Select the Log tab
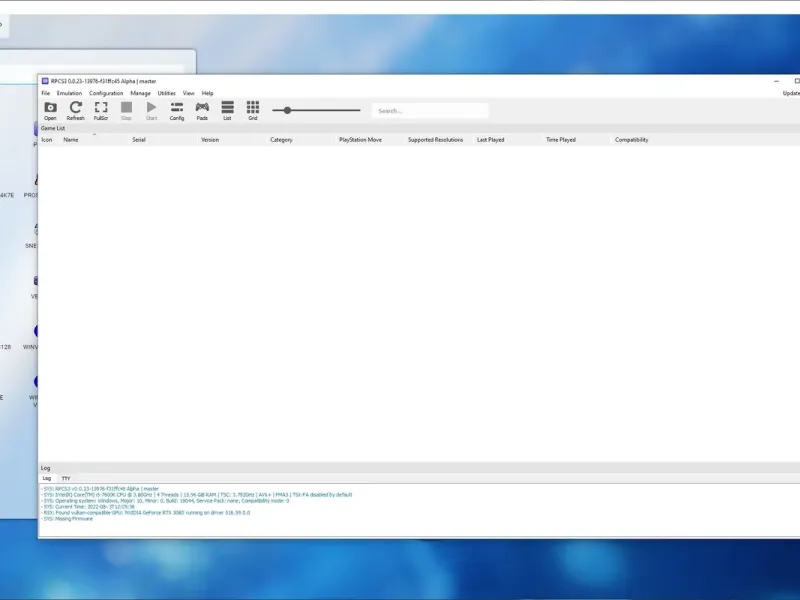 pos(47,479)
